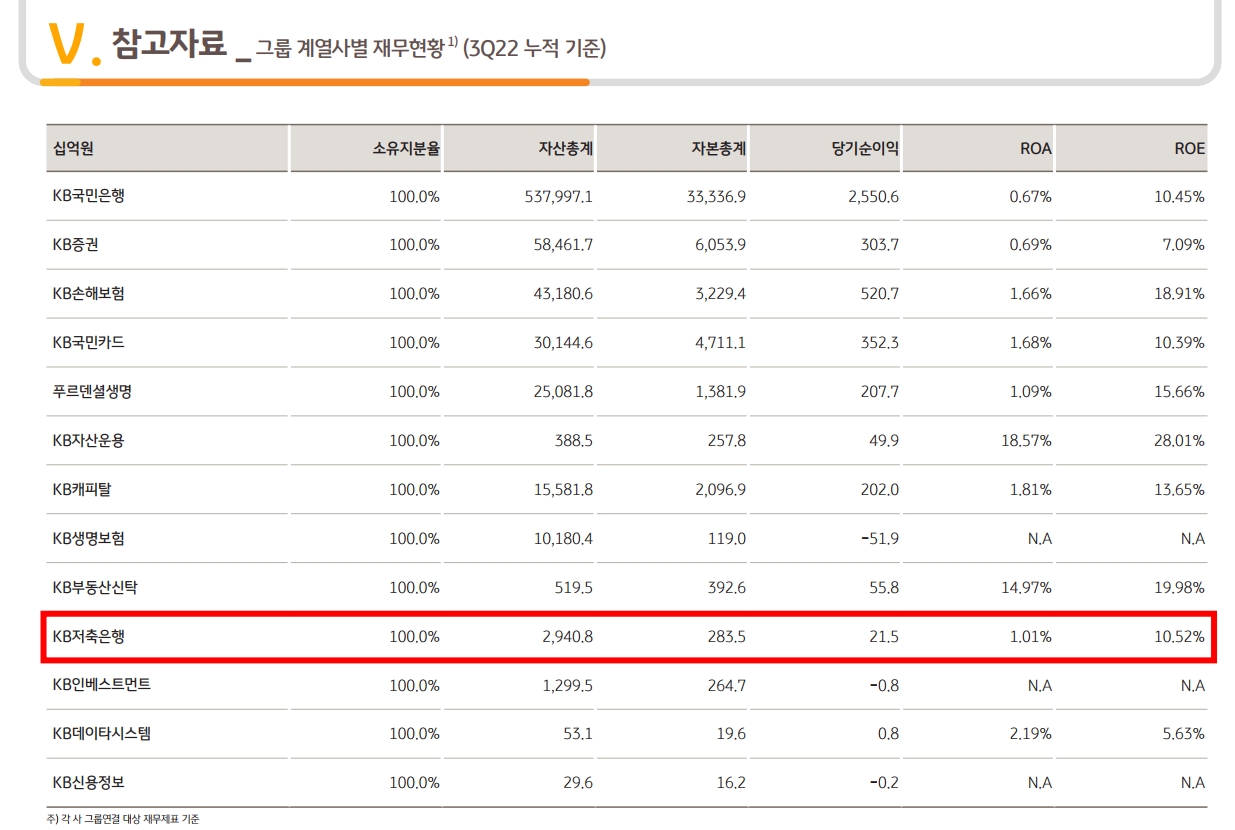Click KB저축은행 ROE value 10.52%

click(1181, 636)
